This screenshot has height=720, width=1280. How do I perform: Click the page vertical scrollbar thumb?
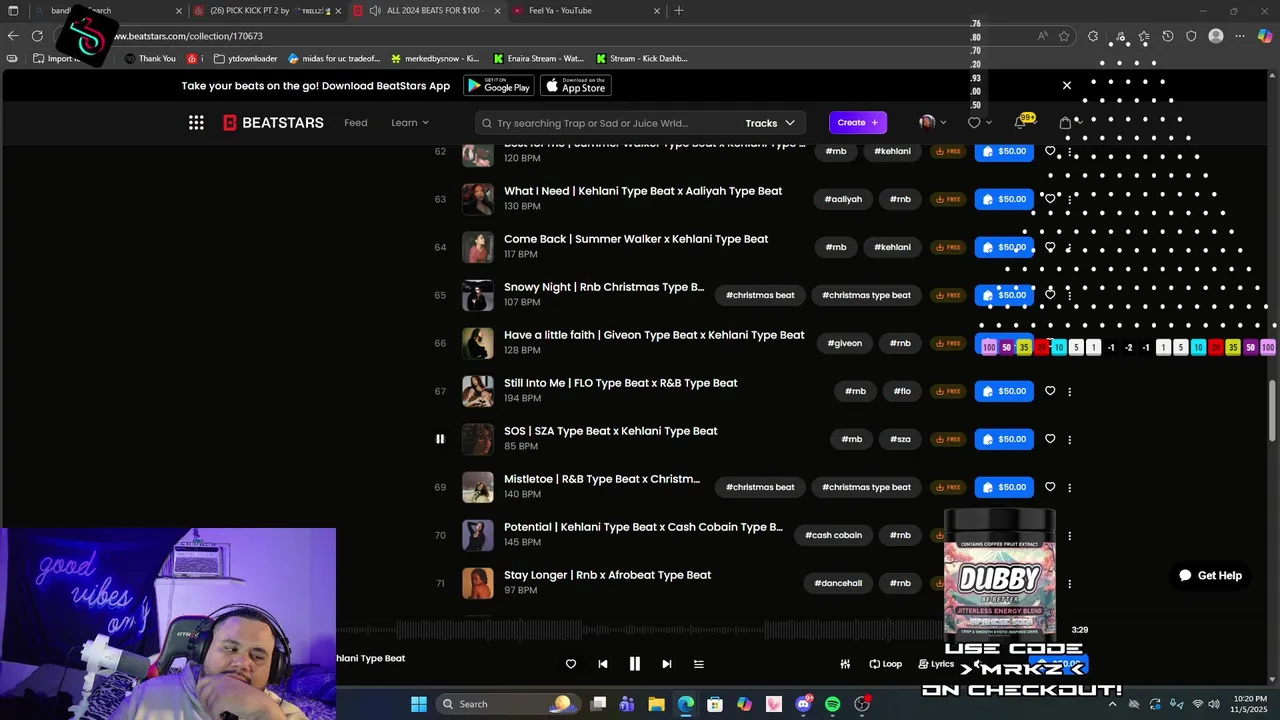pyautogui.click(x=1273, y=410)
